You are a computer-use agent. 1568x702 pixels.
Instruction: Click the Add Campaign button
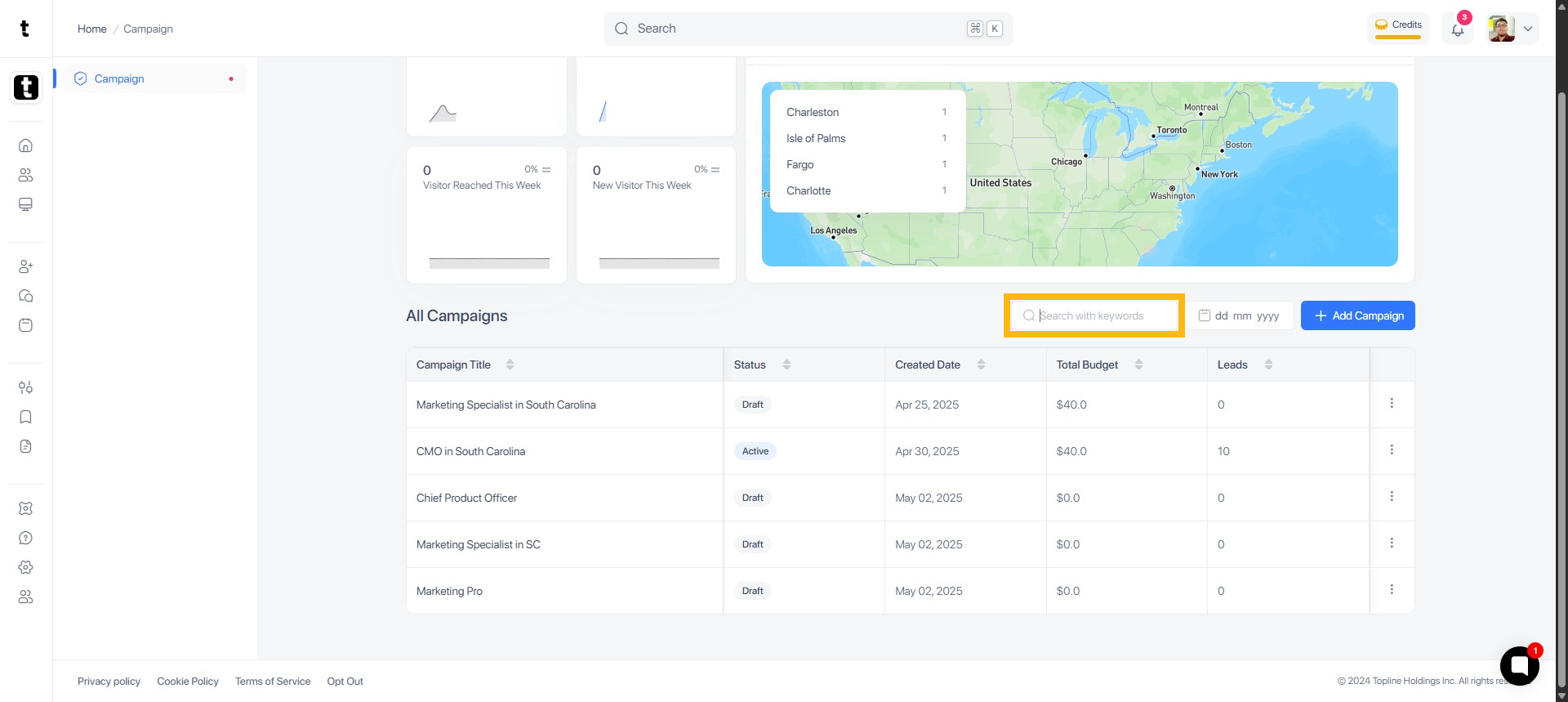pos(1357,315)
